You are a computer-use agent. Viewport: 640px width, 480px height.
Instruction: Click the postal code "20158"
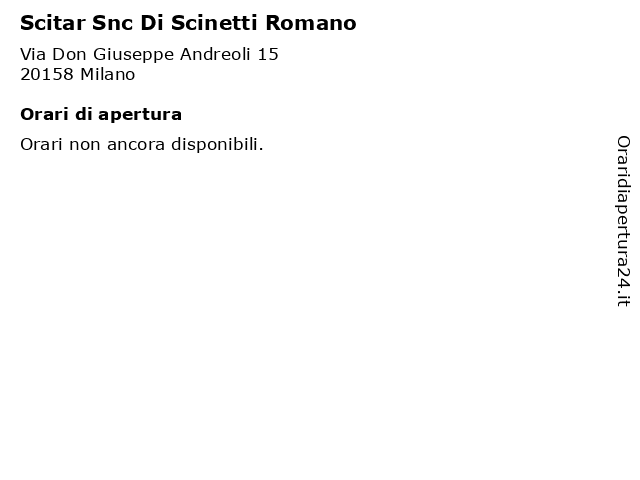[46, 74]
